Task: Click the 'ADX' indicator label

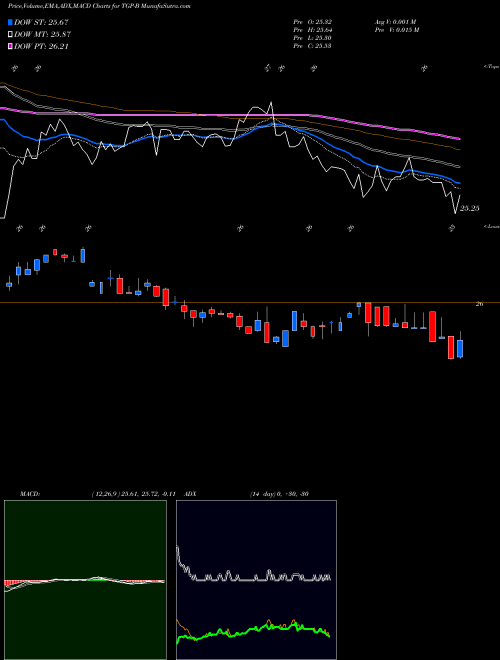Action: [x=191, y=494]
